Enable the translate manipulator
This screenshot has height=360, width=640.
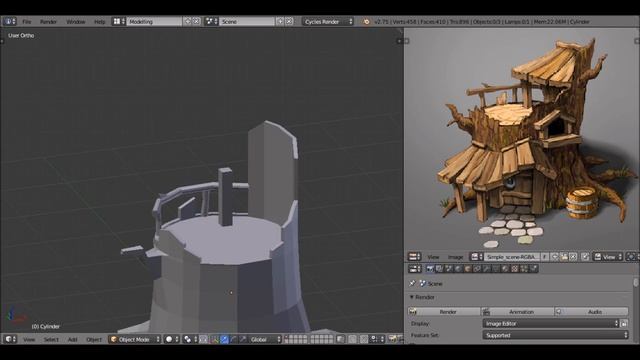pos(224,339)
